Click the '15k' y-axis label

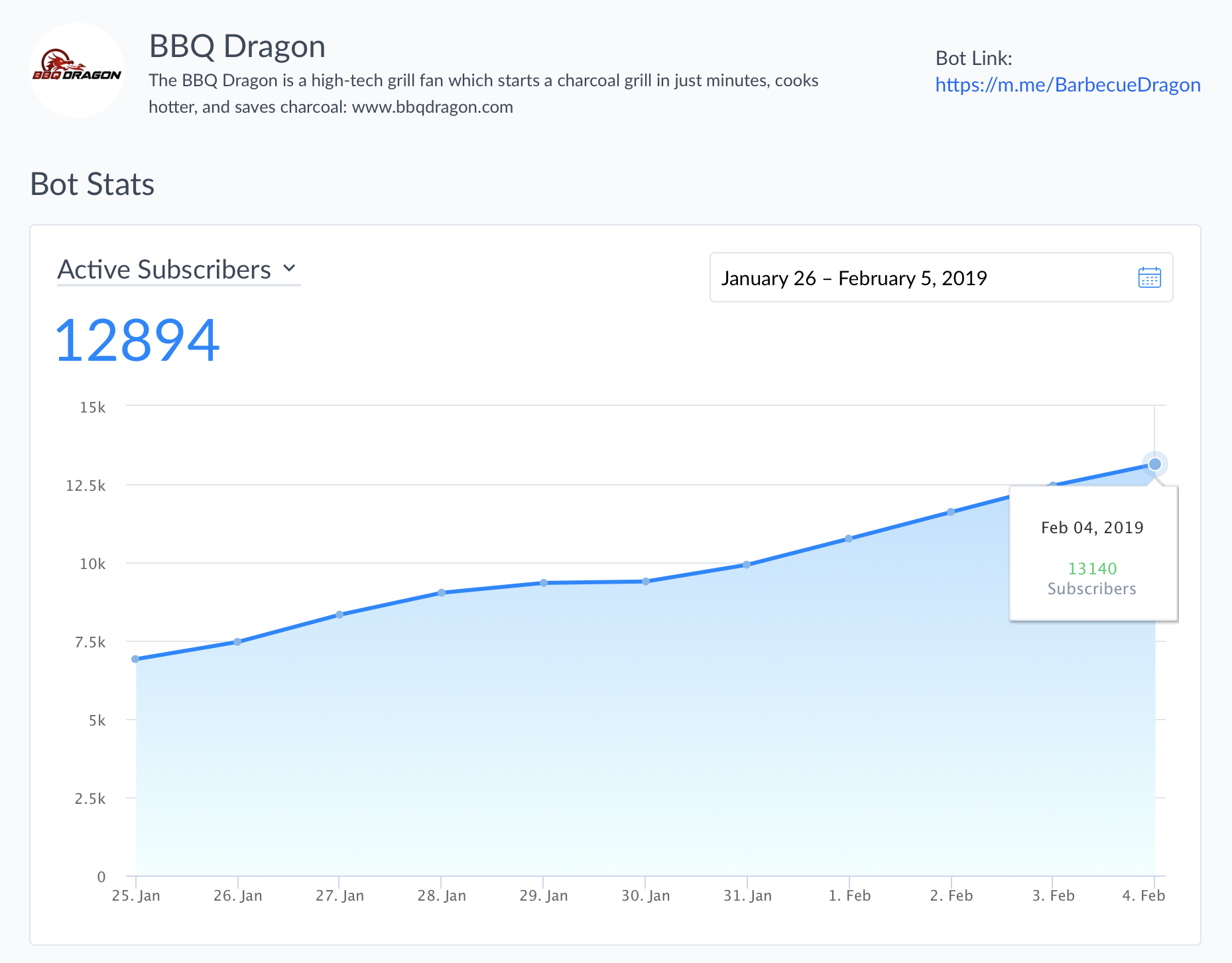(92, 407)
